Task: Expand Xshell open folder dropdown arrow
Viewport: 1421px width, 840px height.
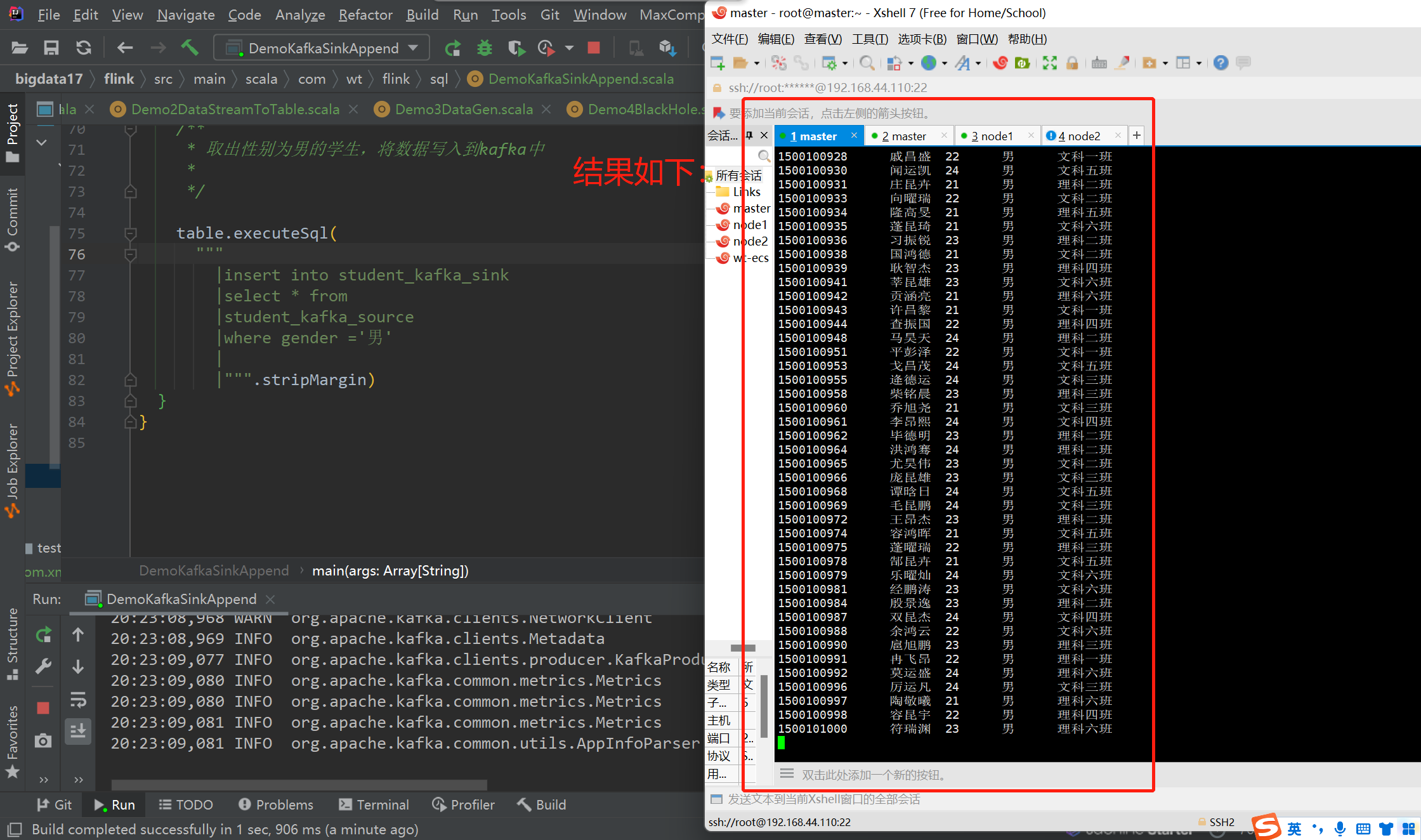Action: (756, 63)
